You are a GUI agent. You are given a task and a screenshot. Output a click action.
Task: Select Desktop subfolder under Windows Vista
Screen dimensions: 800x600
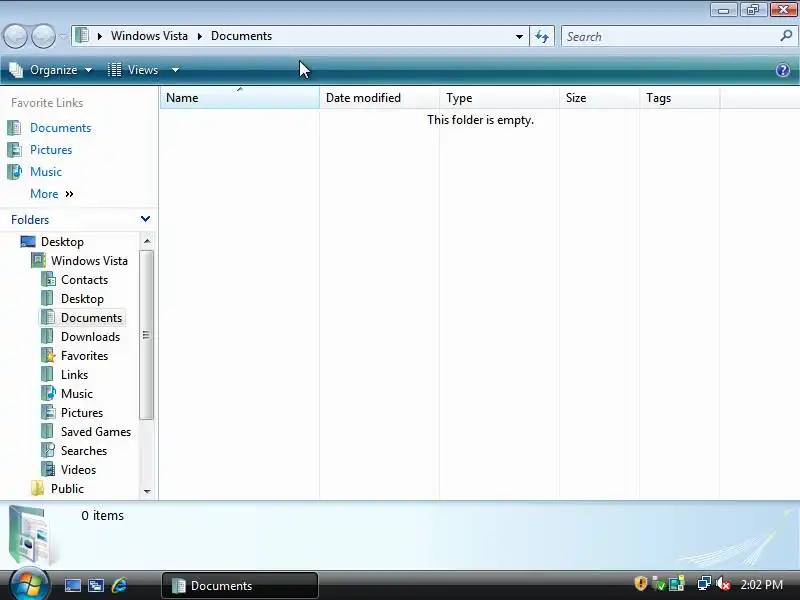click(82, 298)
